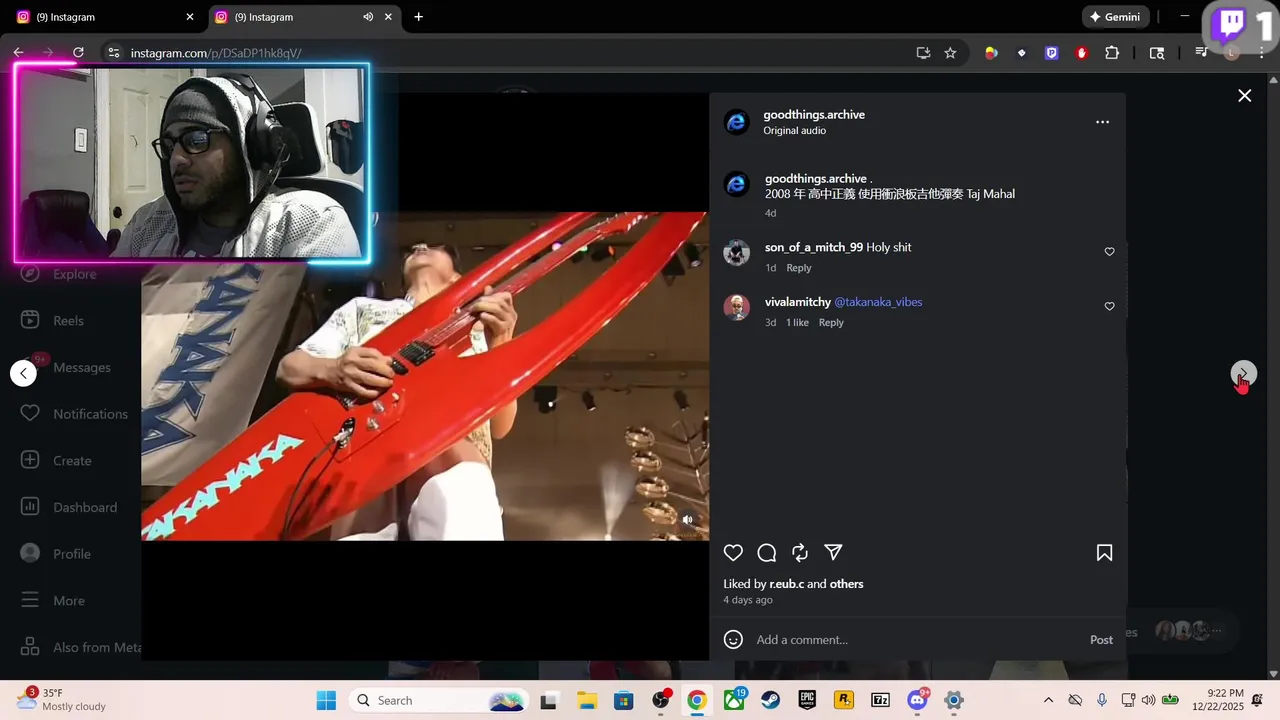Open the Gemini button
Viewport: 1280px width, 720px height.
[x=1116, y=17]
